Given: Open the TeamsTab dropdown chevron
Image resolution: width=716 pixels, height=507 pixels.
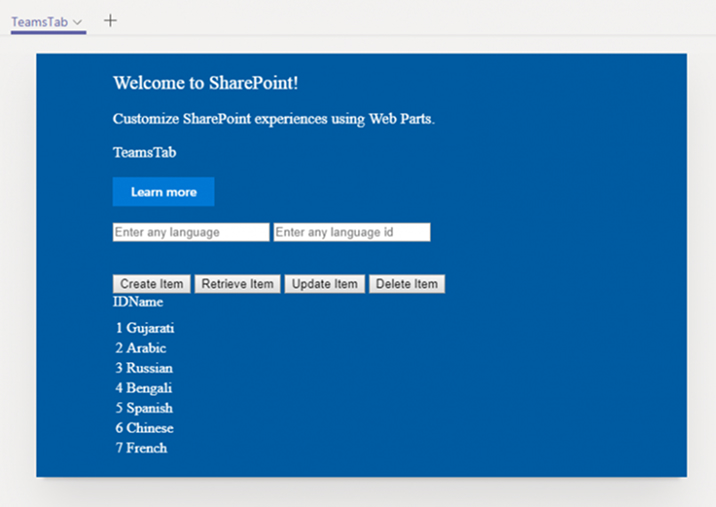Looking at the screenshot, I should [x=78, y=22].
